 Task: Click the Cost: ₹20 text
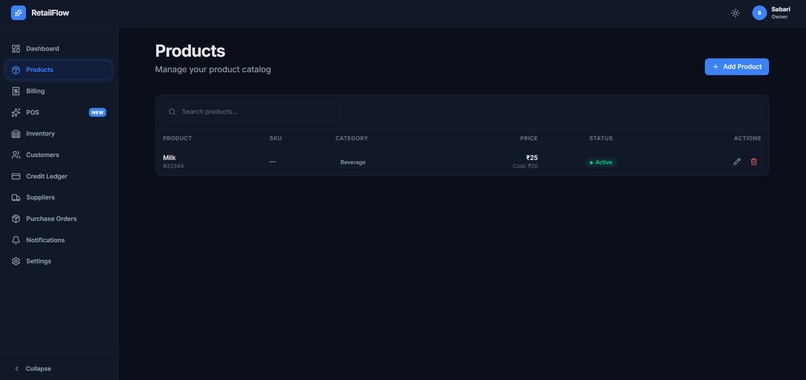pyautogui.click(x=525, y=166)
